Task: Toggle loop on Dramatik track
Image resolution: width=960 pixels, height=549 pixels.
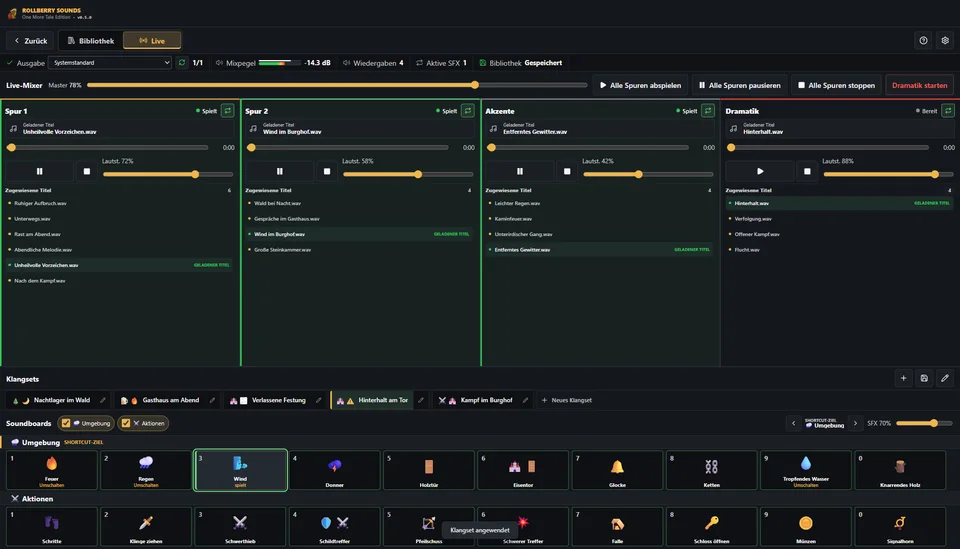Action: 948,111
